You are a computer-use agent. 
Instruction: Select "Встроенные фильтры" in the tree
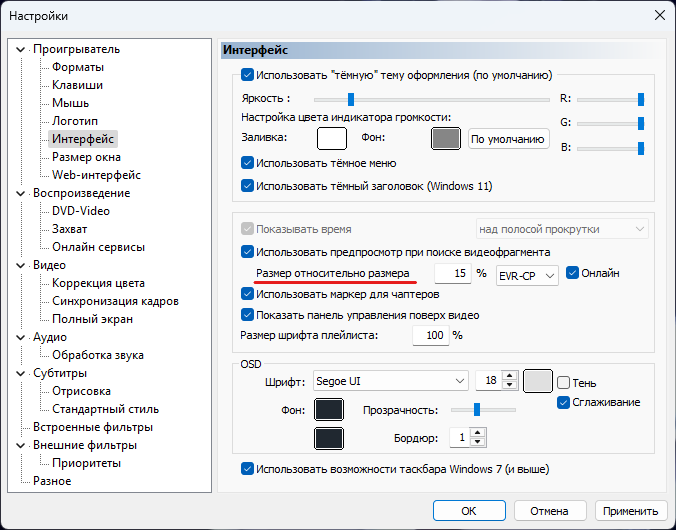pos(93,427)
